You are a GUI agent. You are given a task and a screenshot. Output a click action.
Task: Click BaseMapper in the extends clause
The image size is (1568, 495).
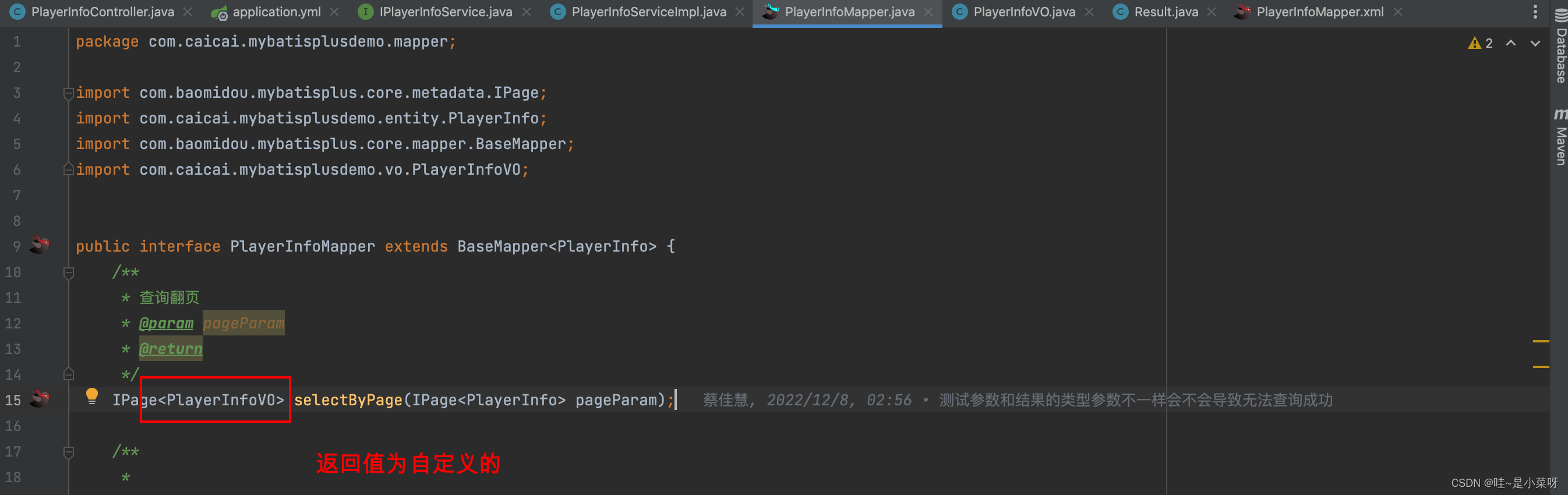[x=503, y=246]
